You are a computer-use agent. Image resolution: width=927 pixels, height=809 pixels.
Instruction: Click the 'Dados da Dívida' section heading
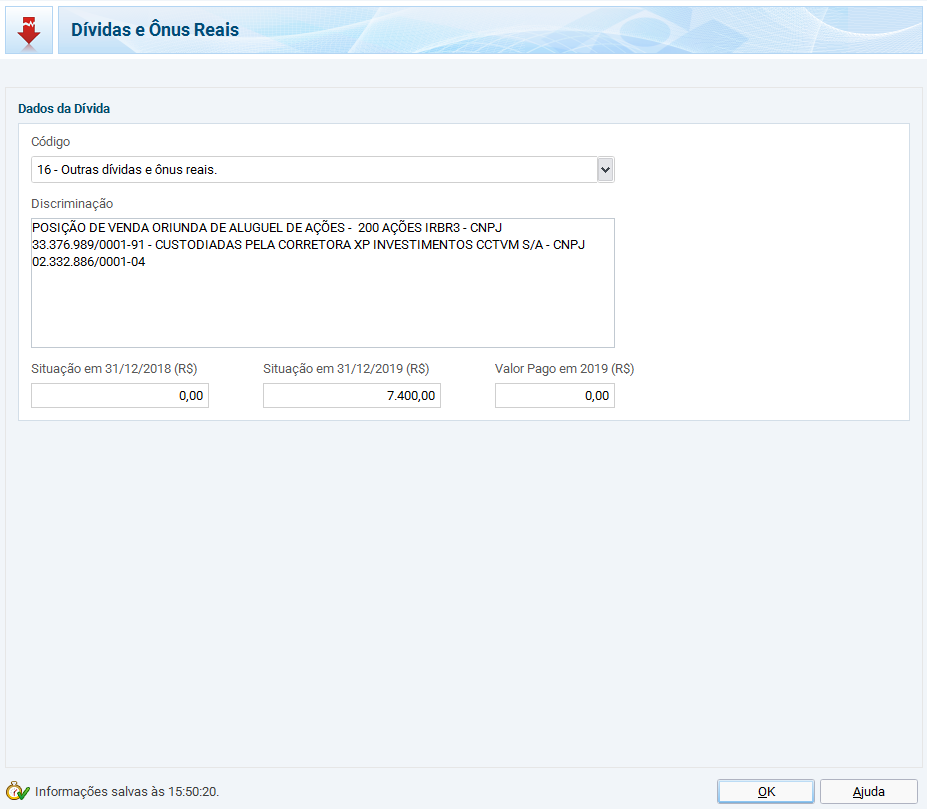64,108
